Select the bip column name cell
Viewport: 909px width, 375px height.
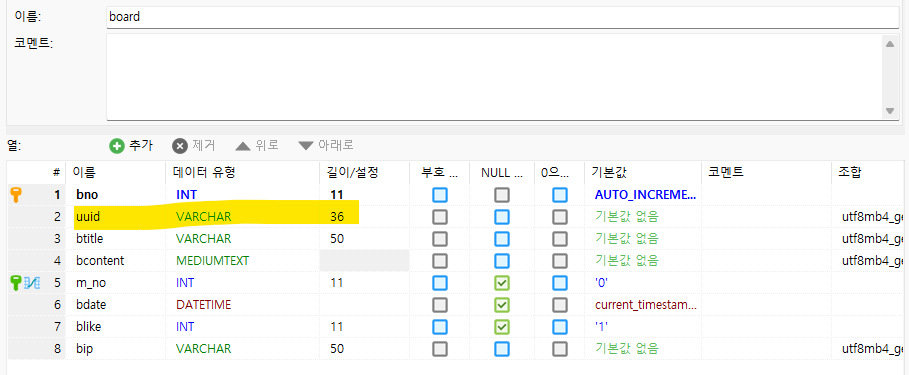[116, 349]
